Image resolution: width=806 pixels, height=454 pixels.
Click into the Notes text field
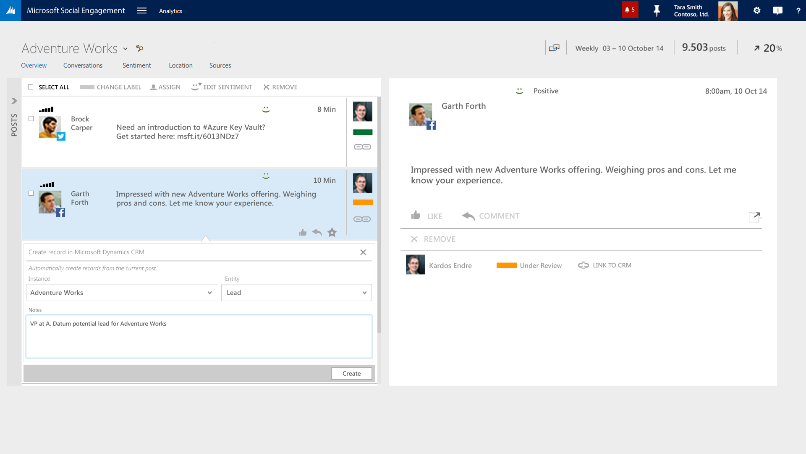point(199,337)
